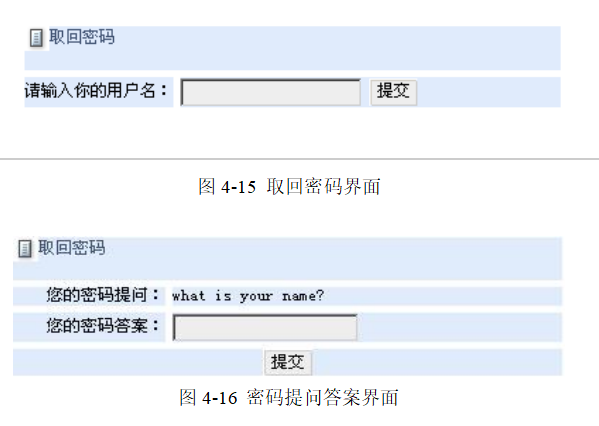The width and height of the screenshot is (599, 426).
Task: Click the horizontal divider line above the 图 4-15 caption
Action: pyautogui.click(x=300, y=159)
